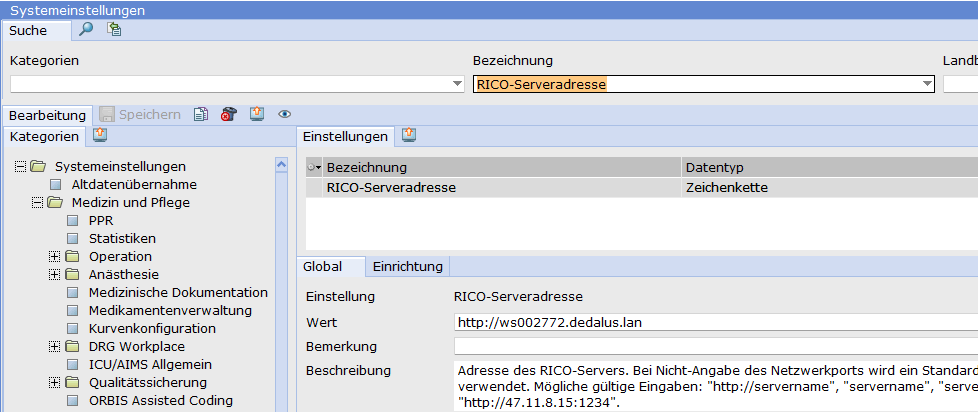This screenshot has height=412, width=979.
Task: Switch to the Einrichtung tab
Action: (x=408, y=267)
